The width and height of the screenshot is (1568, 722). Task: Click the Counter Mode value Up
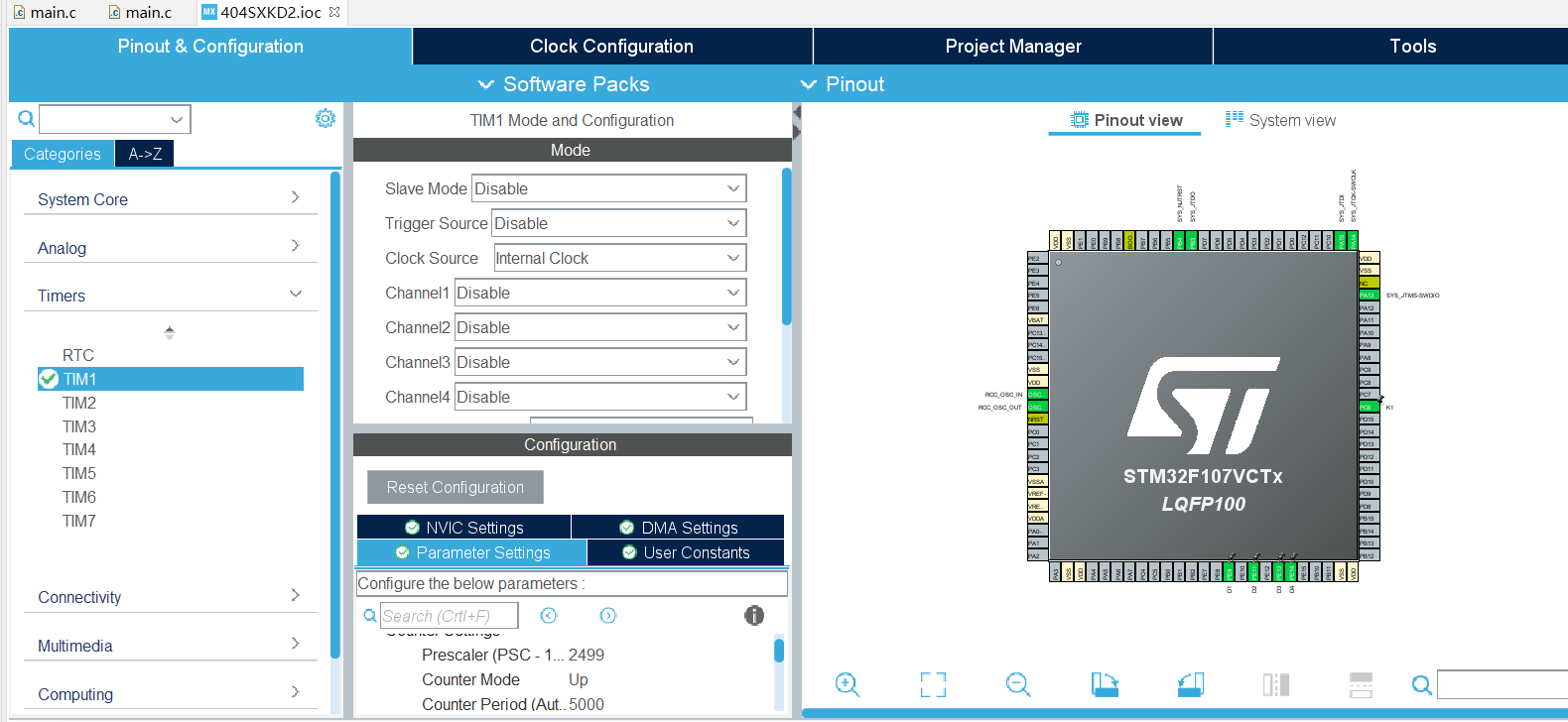coord(579,679)
